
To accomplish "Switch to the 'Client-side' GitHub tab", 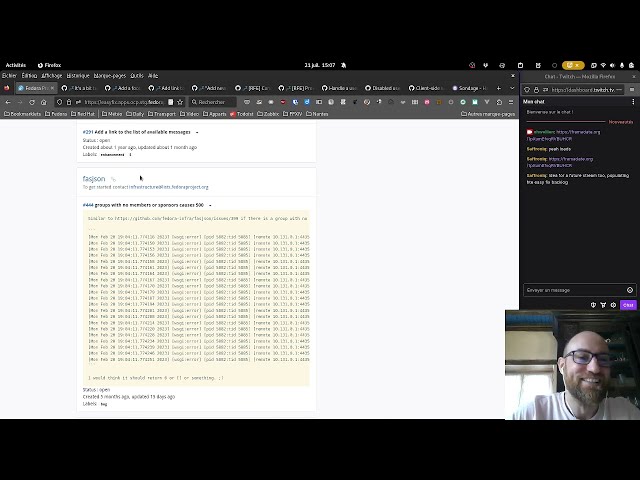I will click(427, 88).
